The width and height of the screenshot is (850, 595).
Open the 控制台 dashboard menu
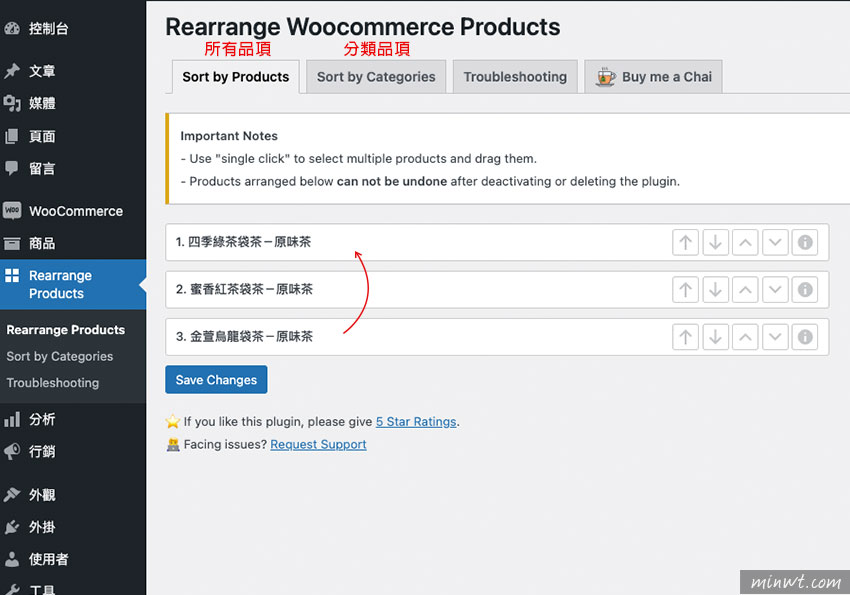pyautogui.click(x=73, y=29)
